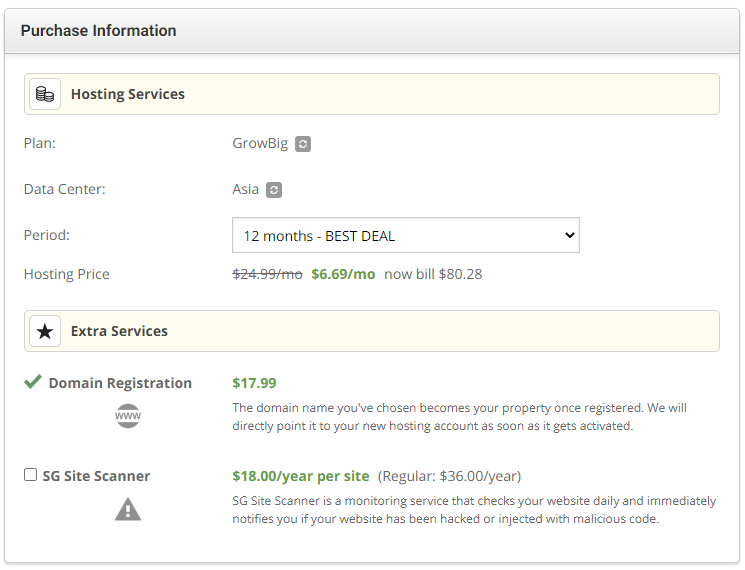Change data center using icon beside Asia
The image size is (745, 570).
coord(274,190)
